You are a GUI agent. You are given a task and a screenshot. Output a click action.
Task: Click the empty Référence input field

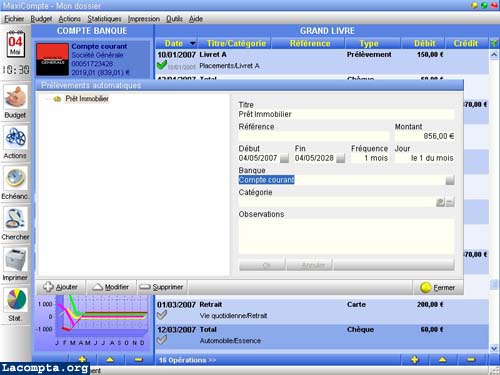click(314, 136)
